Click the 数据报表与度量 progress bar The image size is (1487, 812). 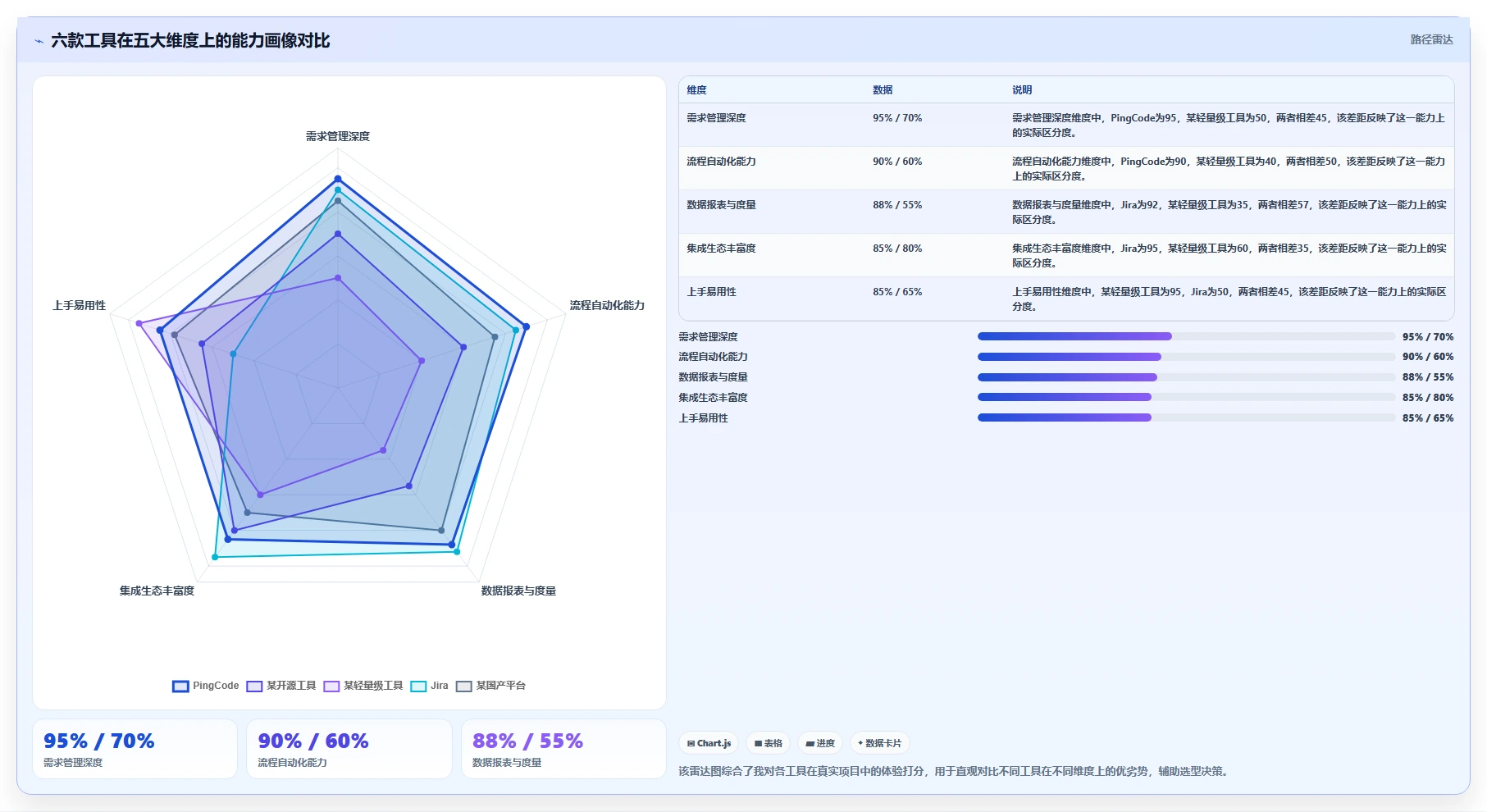pyautogui.click(x=1186, y=377)
